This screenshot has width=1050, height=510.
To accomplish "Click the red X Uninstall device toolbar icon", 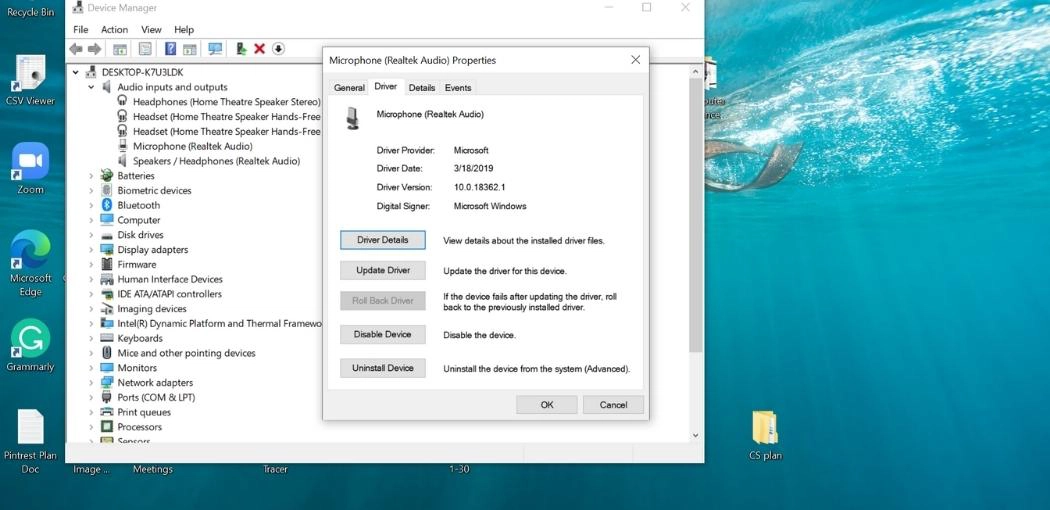I will pyautogui.click(x=260, y=49).
